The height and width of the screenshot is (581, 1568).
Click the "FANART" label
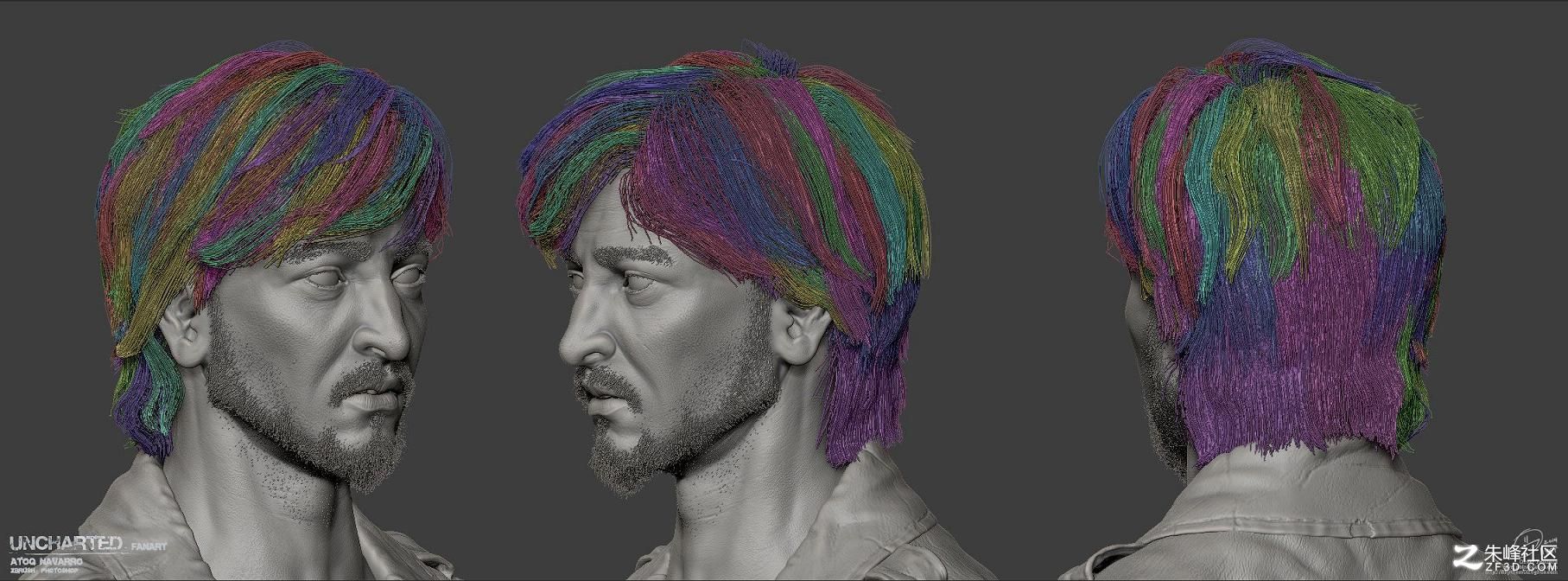tap(149, 546)
